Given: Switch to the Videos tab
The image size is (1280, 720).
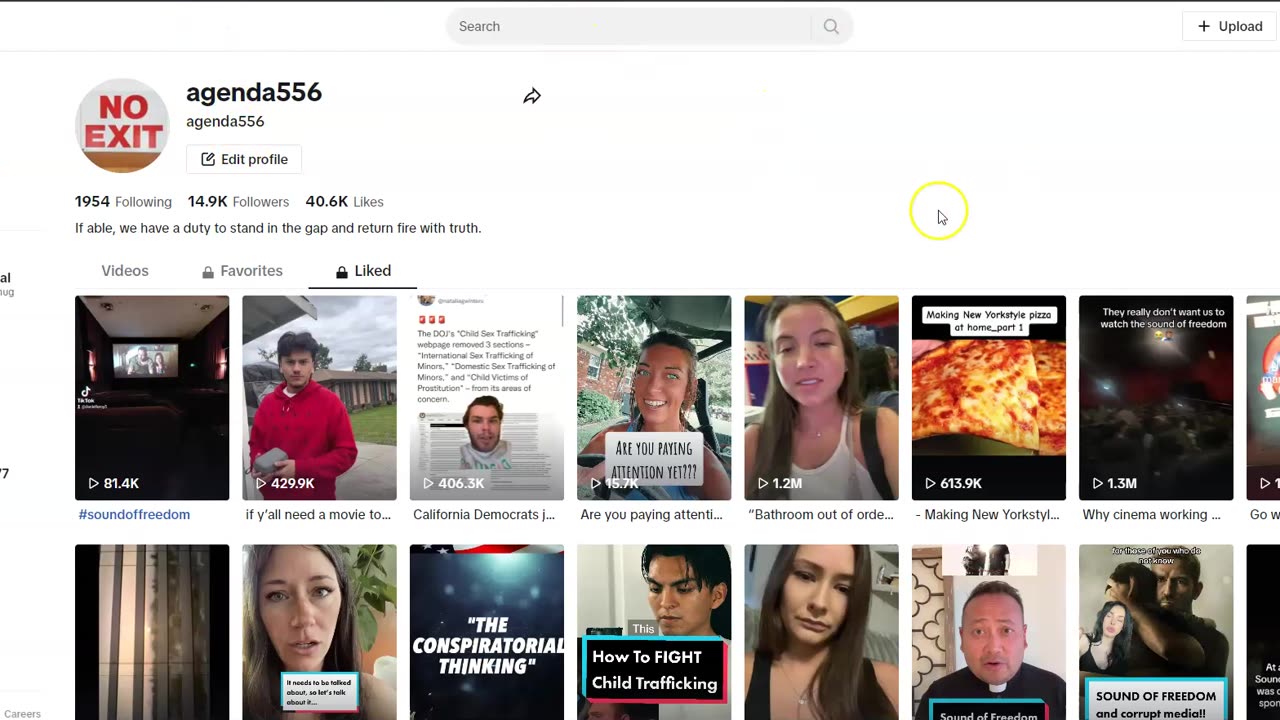Looking at the screenshot, I should pyautogui.click(x=125, y=271).
